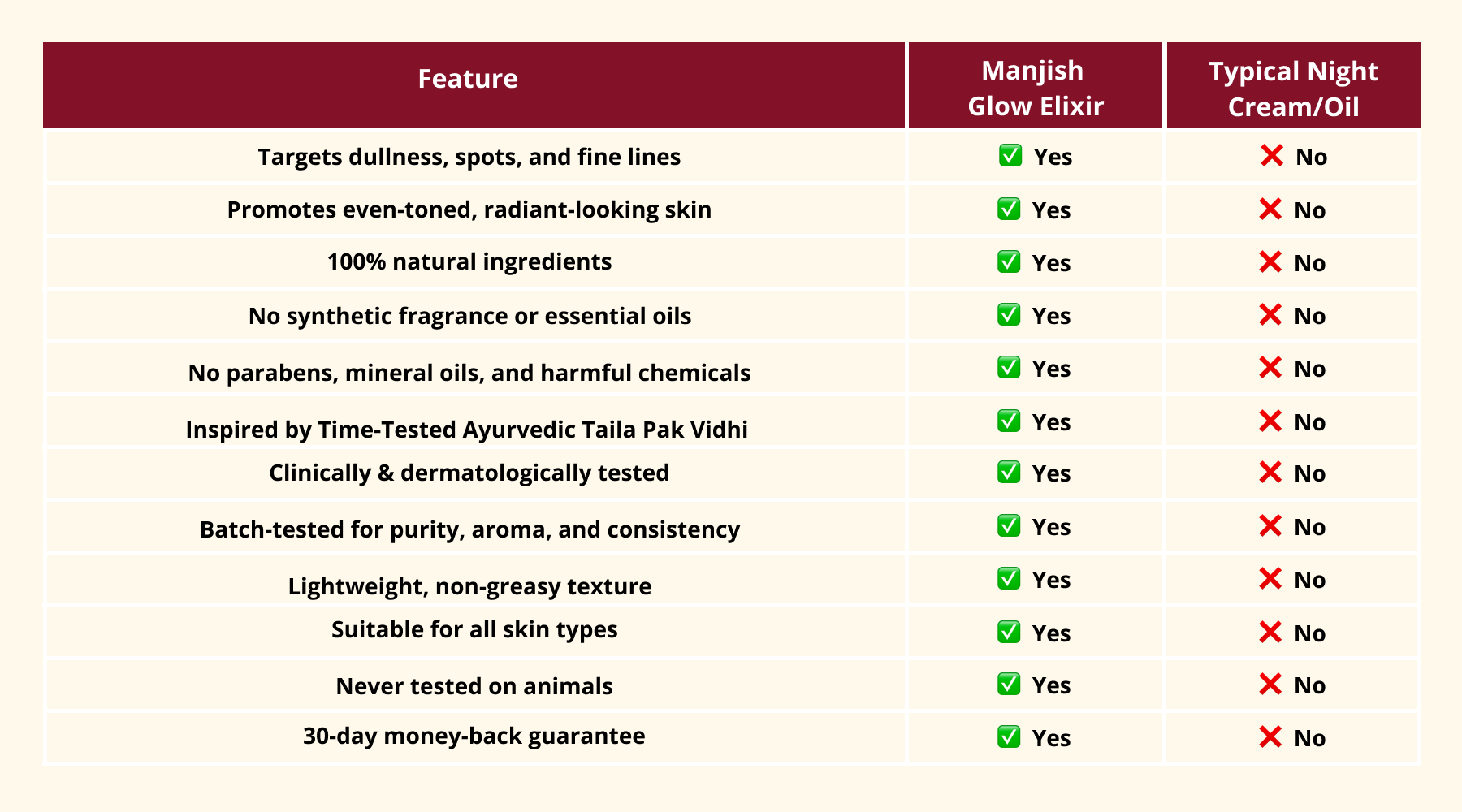
Task: Click red cross in Clinically & dermatologically tested row
Action: (x=1270, y=472)
